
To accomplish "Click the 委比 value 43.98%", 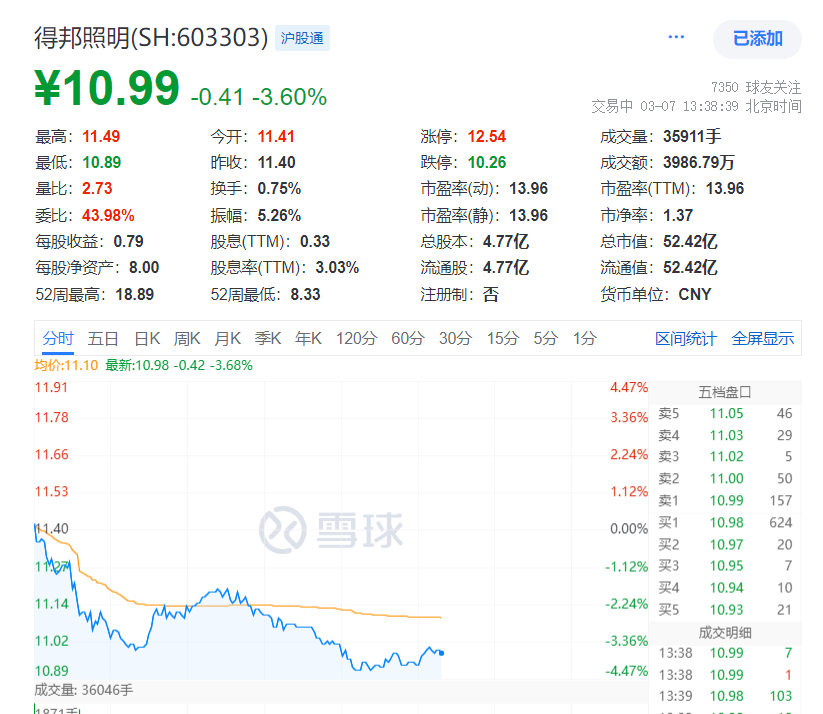I will click(x=108, y=215).
